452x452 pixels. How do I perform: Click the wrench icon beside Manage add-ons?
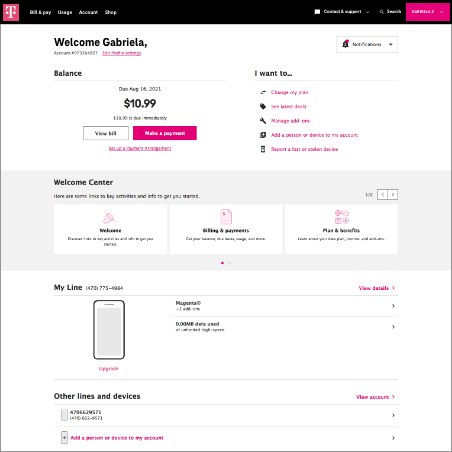(x=263, y=120)
